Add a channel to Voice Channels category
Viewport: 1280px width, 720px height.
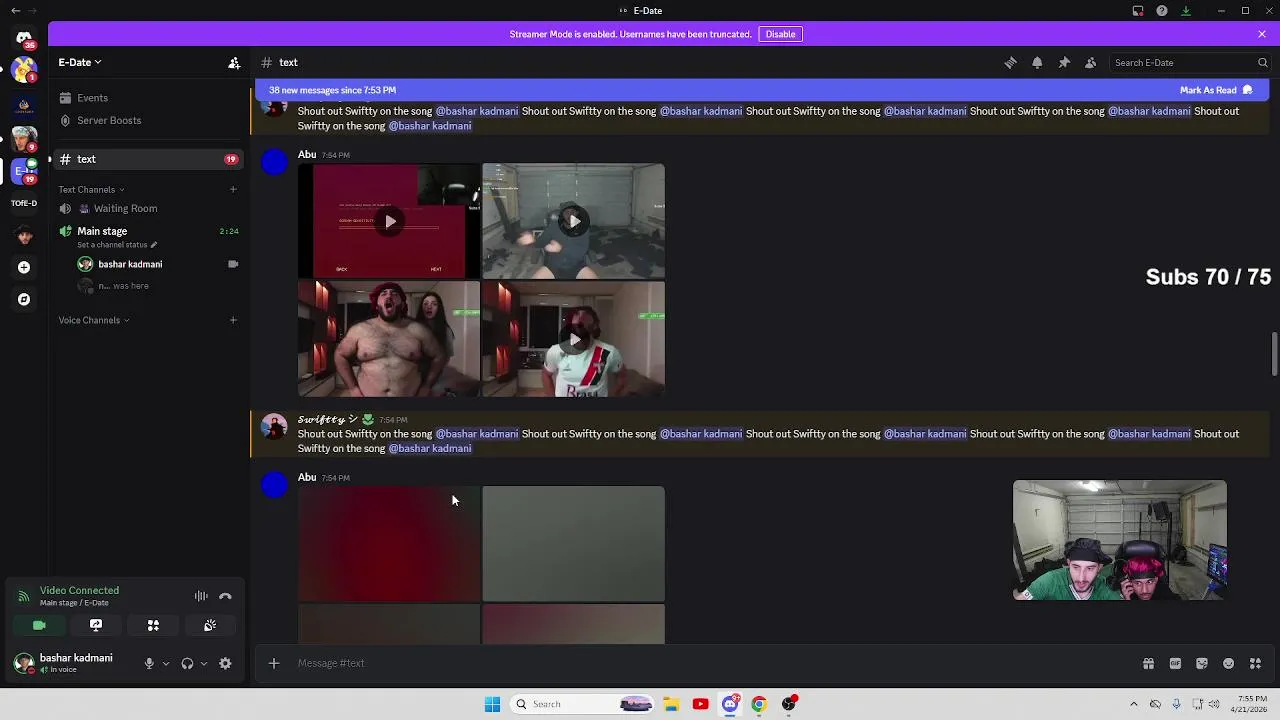pos(233,320)
